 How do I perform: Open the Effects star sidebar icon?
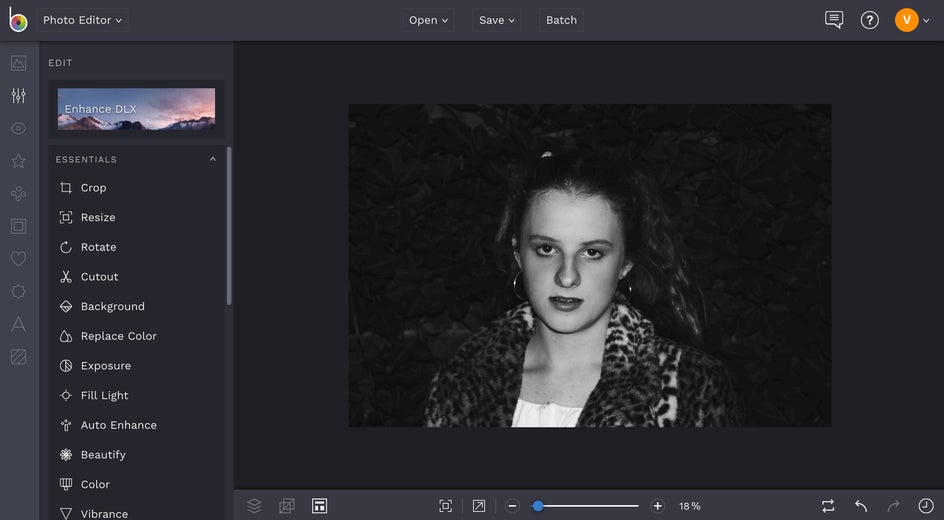point(19,161)
